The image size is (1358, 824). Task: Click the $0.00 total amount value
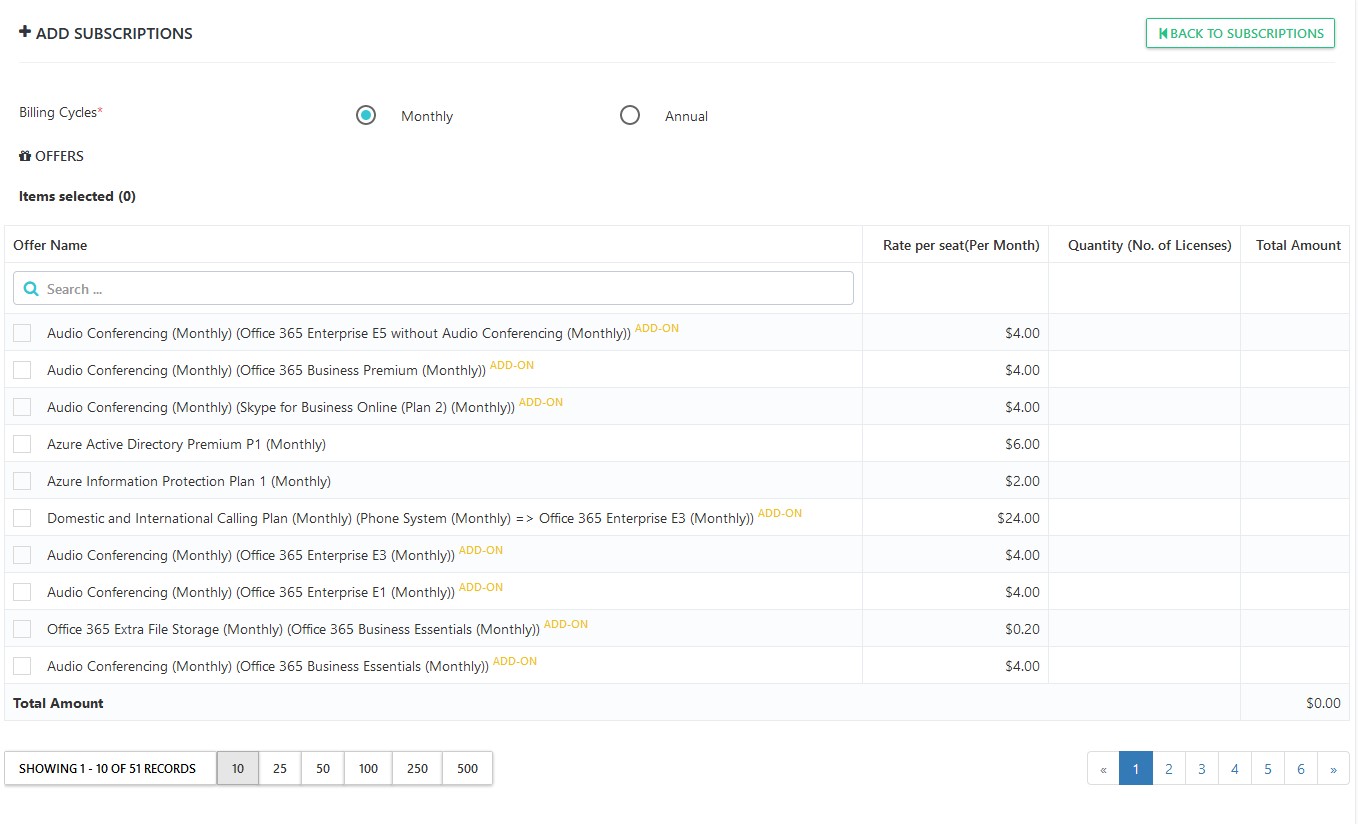pos(1323,703)
